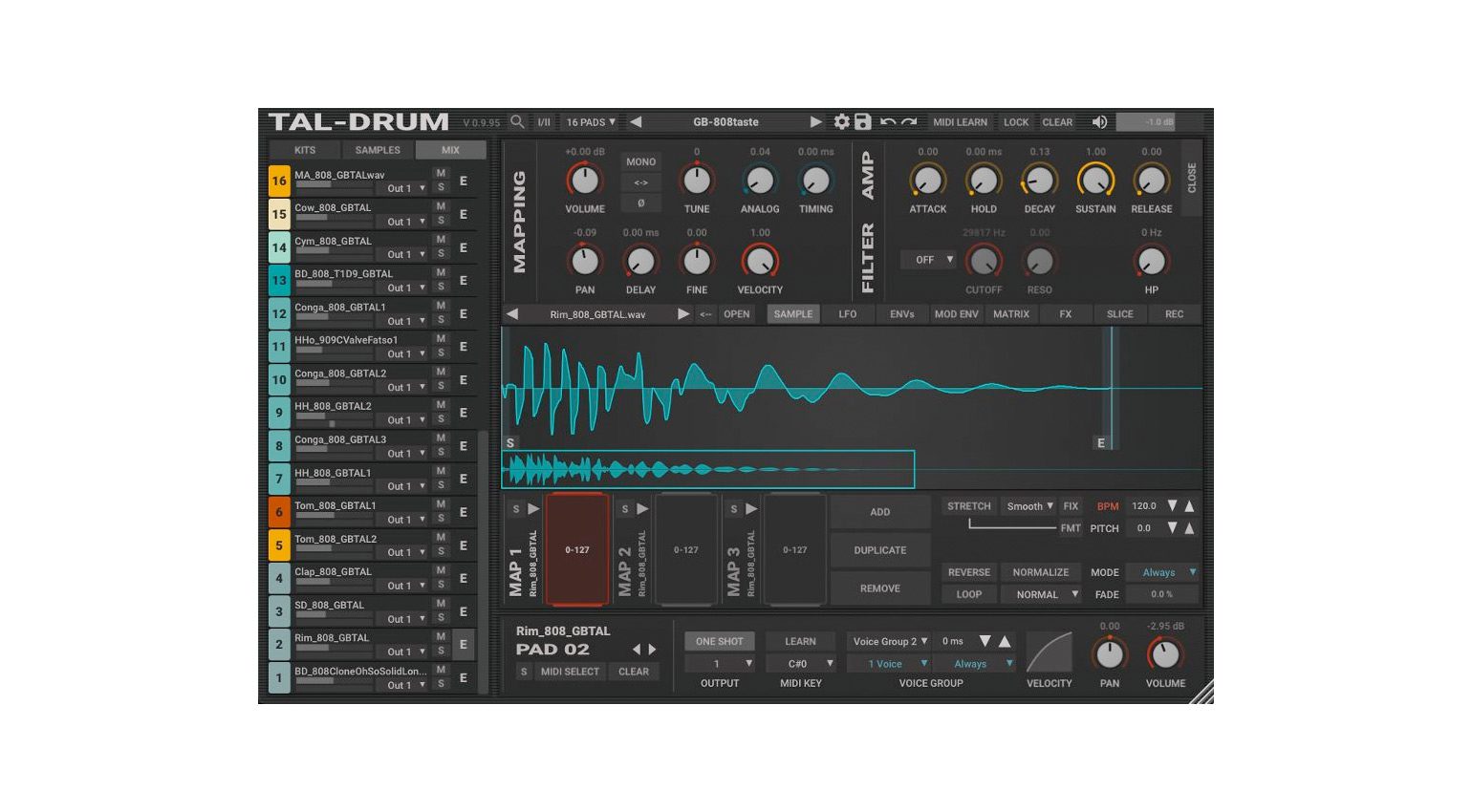This screenshot has width=1472, height=812.
Task: Open the settings gear icon
Action: tap(841, 121)
